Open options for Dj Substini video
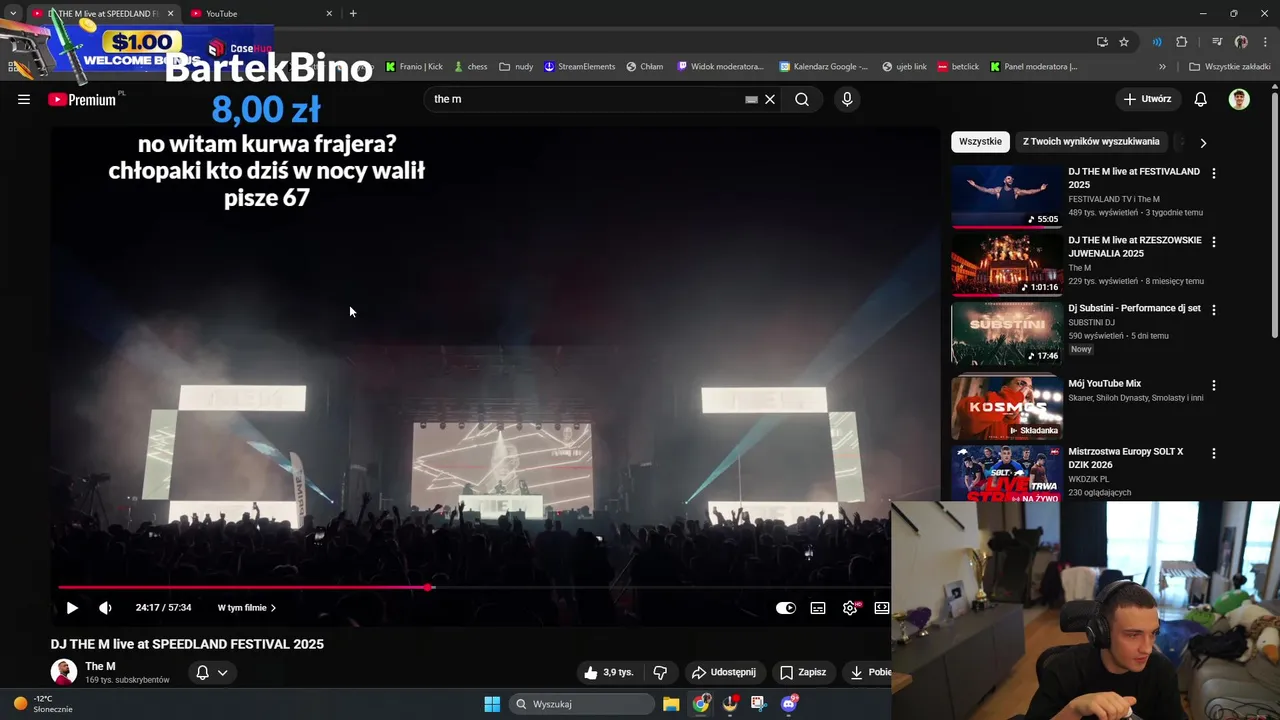1280x720 pixels. click(1214, 310)
